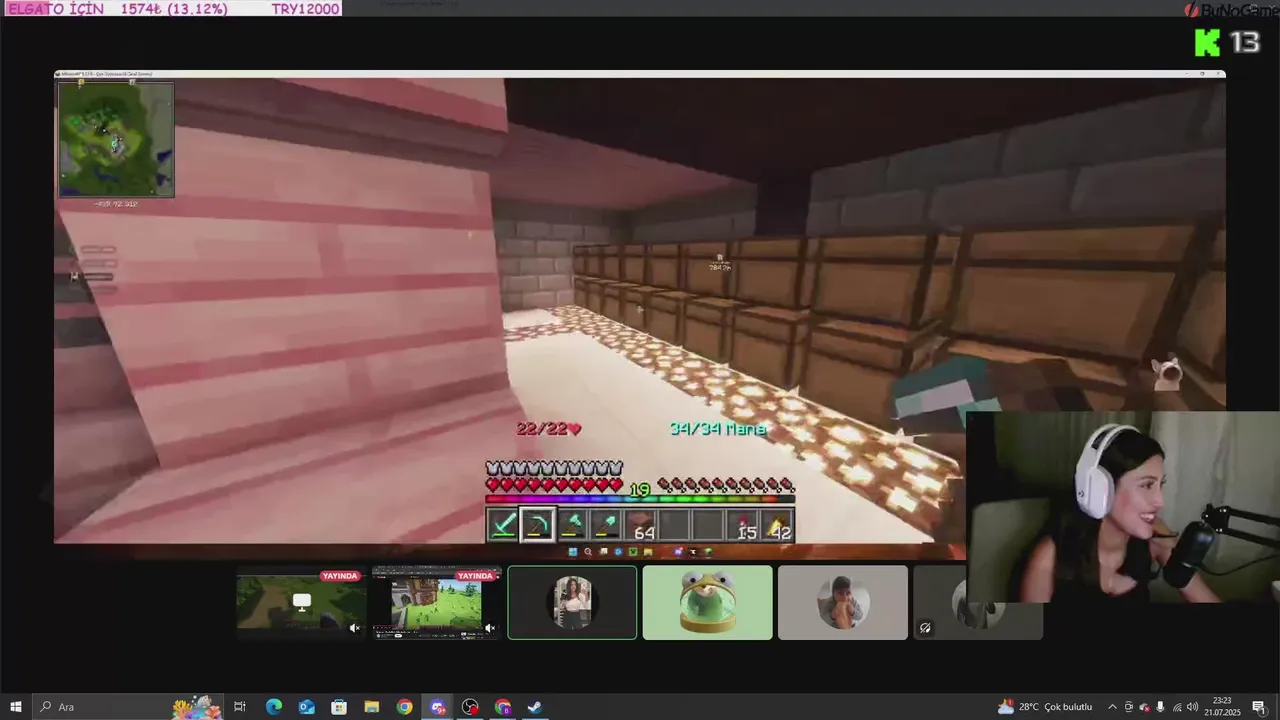The height and width of the screenshot is (720, 1280).
Task: Select the child photo participant tile
Action: click(843, 602)
